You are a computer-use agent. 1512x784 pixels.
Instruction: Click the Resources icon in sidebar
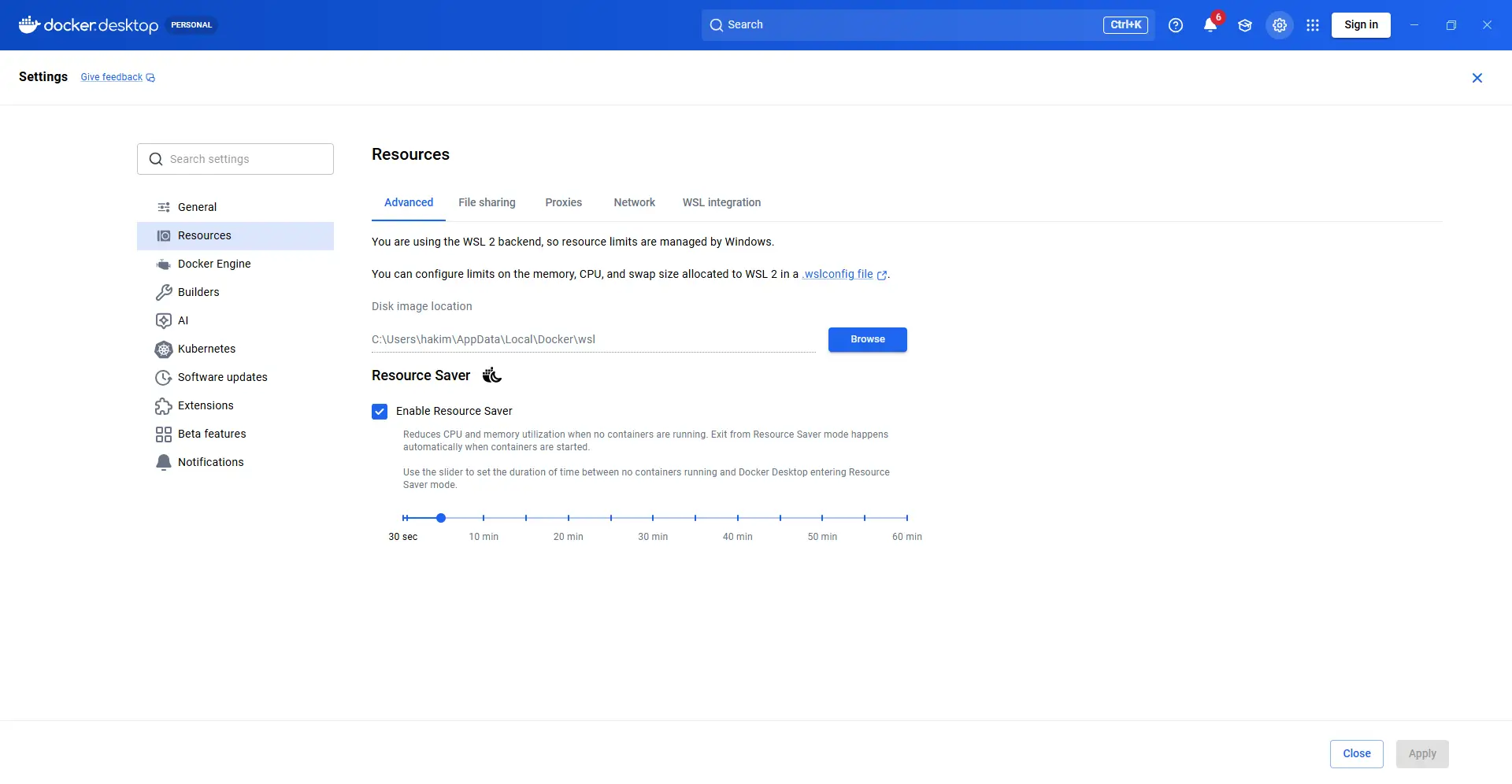tap(164, 235)
